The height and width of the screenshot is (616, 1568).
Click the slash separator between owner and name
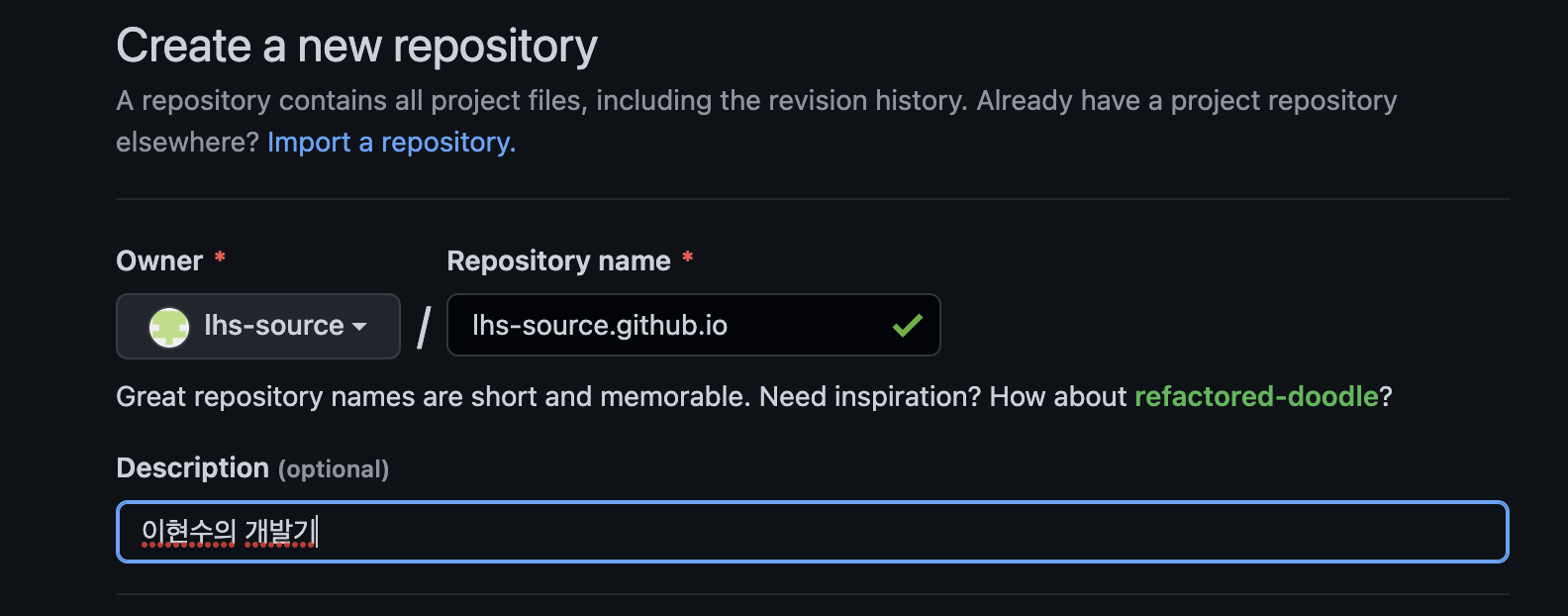[424, 326]
